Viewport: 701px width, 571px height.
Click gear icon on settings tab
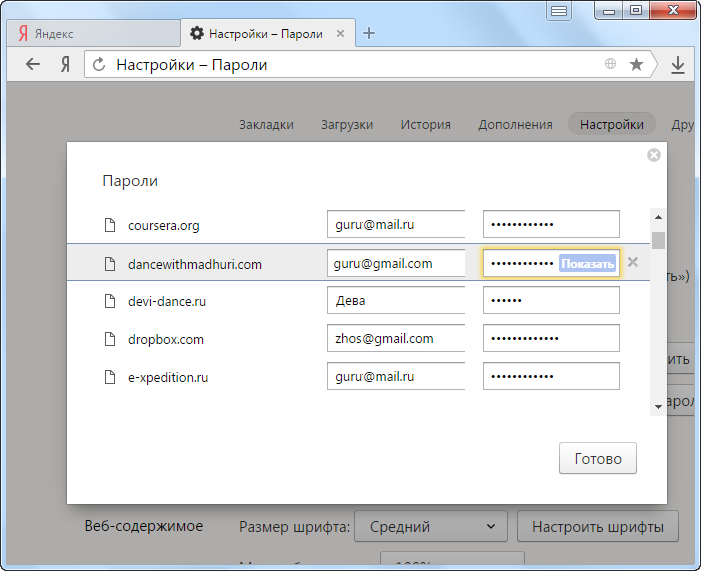(x=197, y=33)
